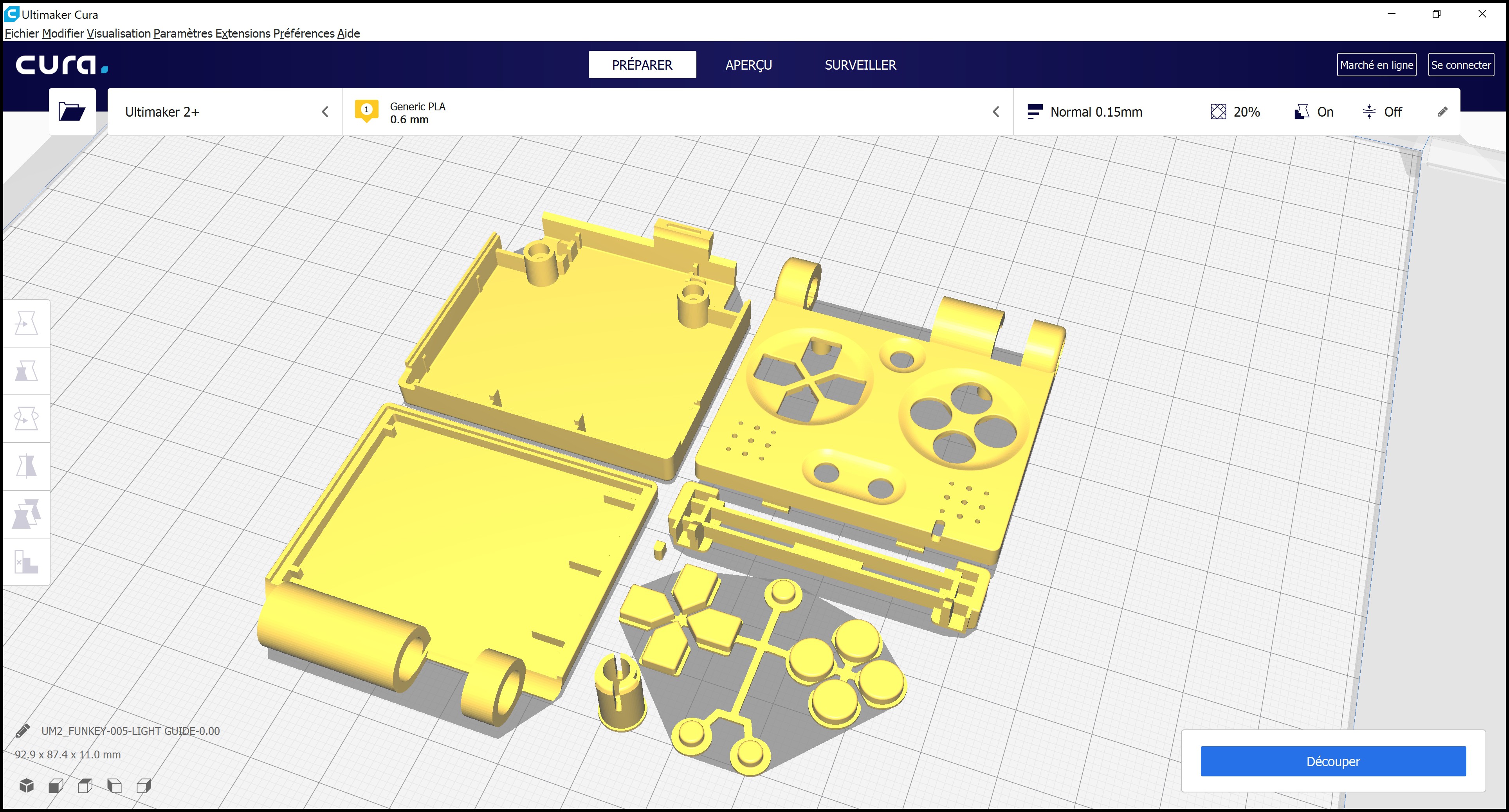Switch to right side view cube icon
The height and width of the screenshot is (812, 1509).
(x=144, y=785)
